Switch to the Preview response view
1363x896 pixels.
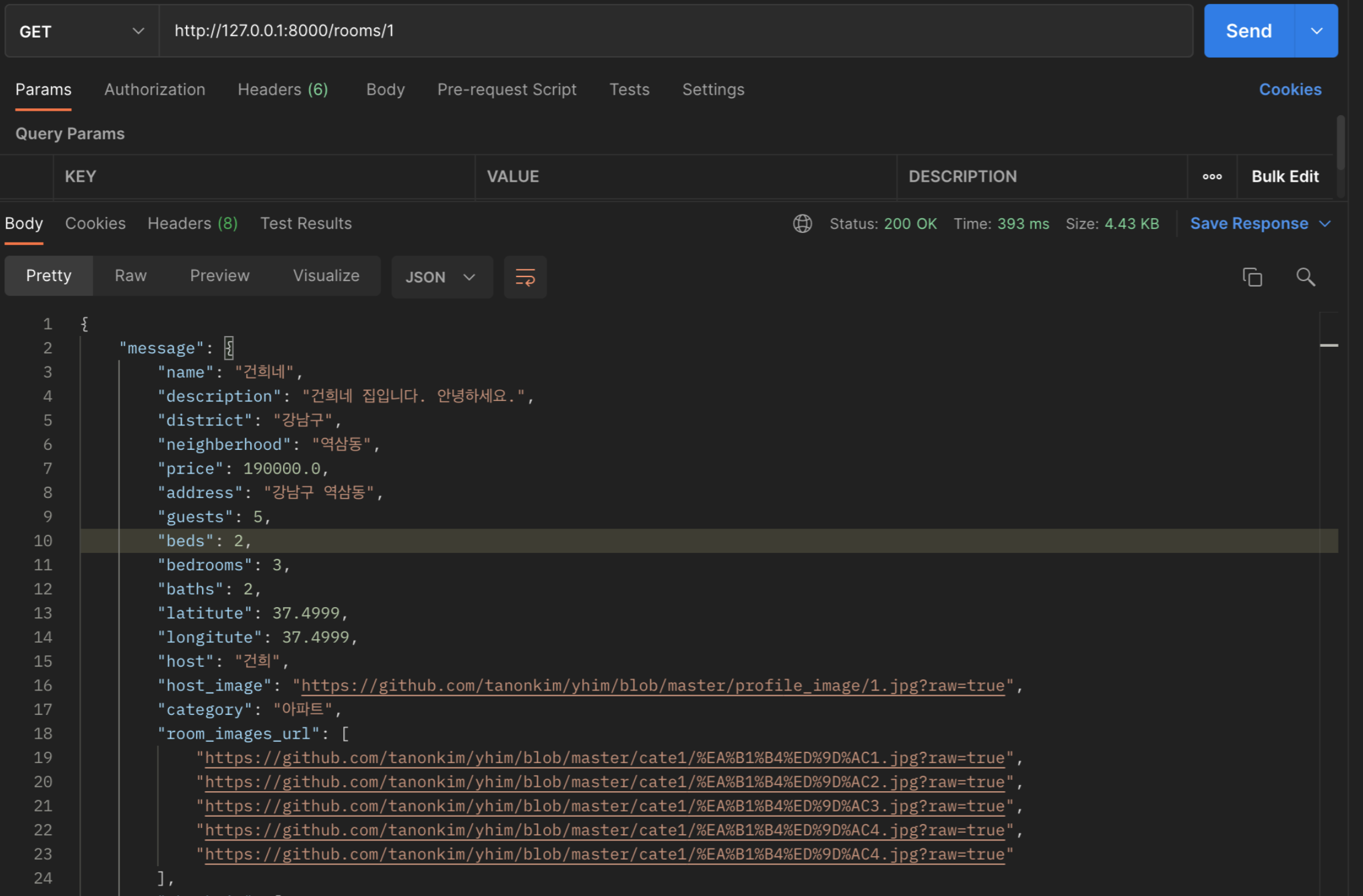220,275
